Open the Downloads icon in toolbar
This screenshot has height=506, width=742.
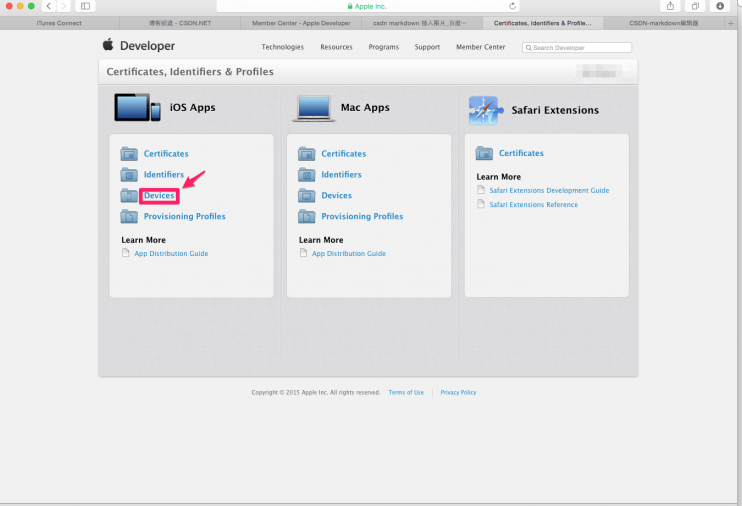(x=720, y=6)
